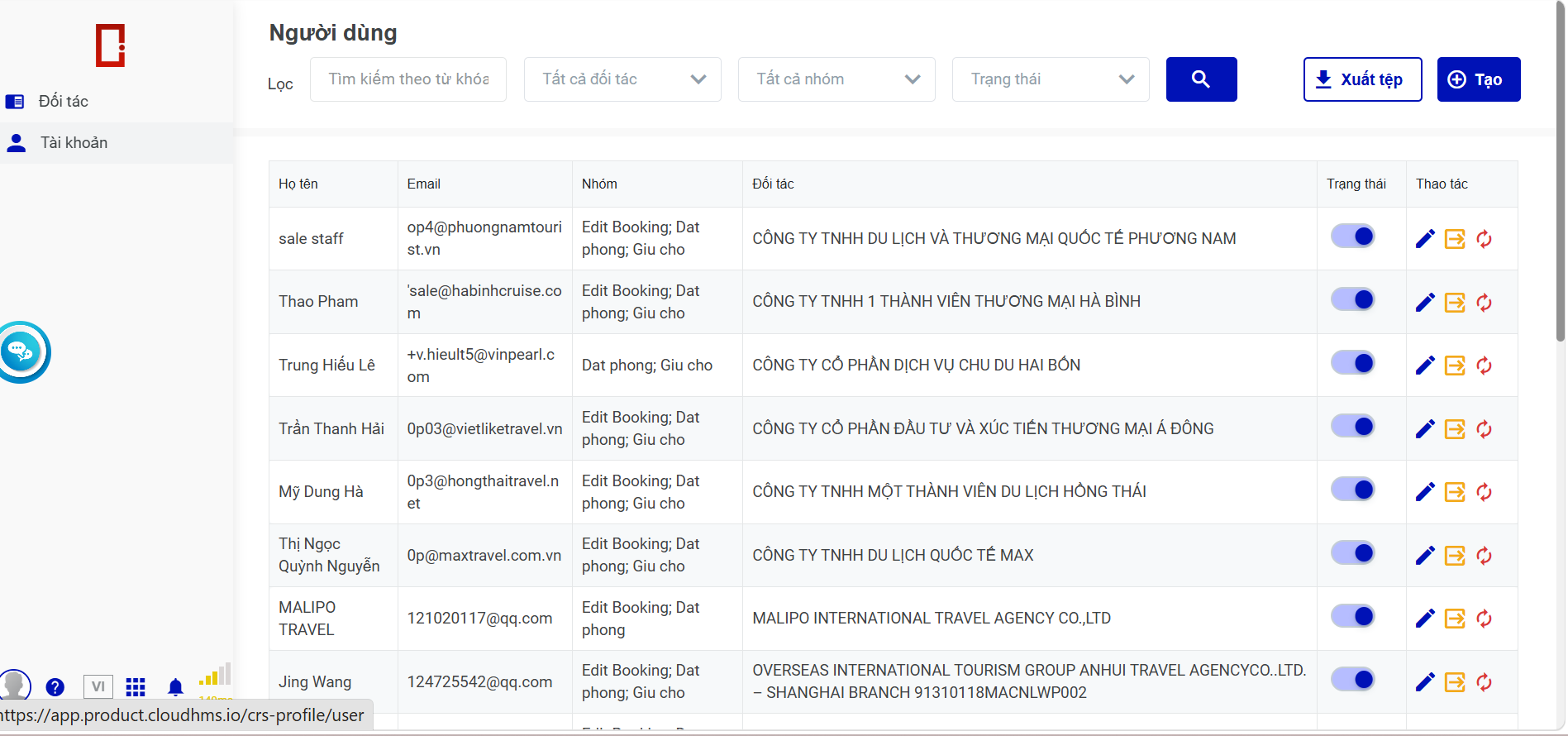
Task: Toggle status switch for Mỹ Dung Hà
Action: (x=1353, y=490)
